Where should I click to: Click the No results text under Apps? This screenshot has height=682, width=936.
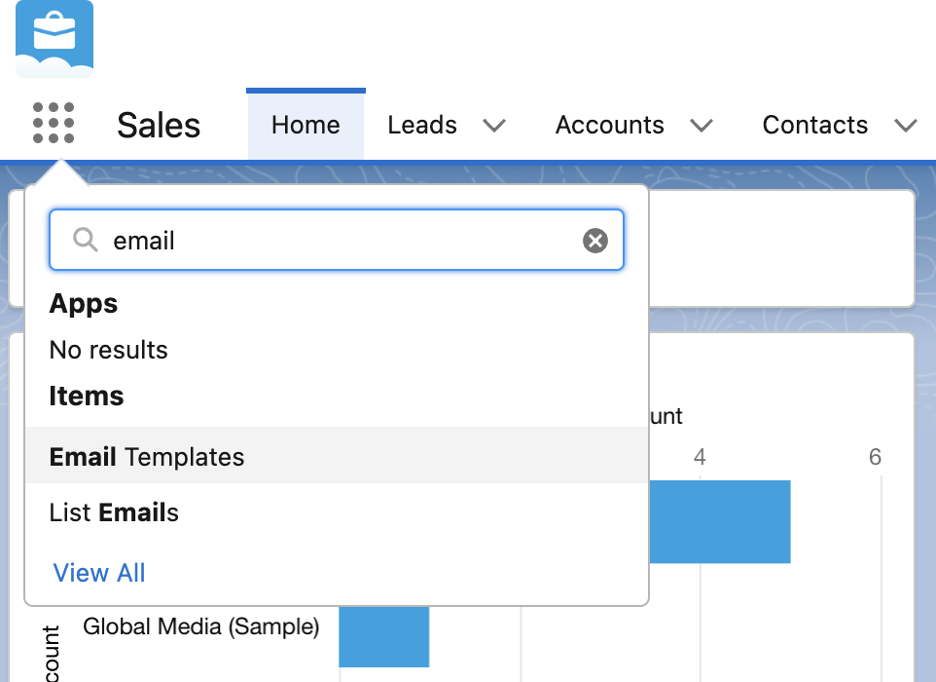(x=109, y=350)
